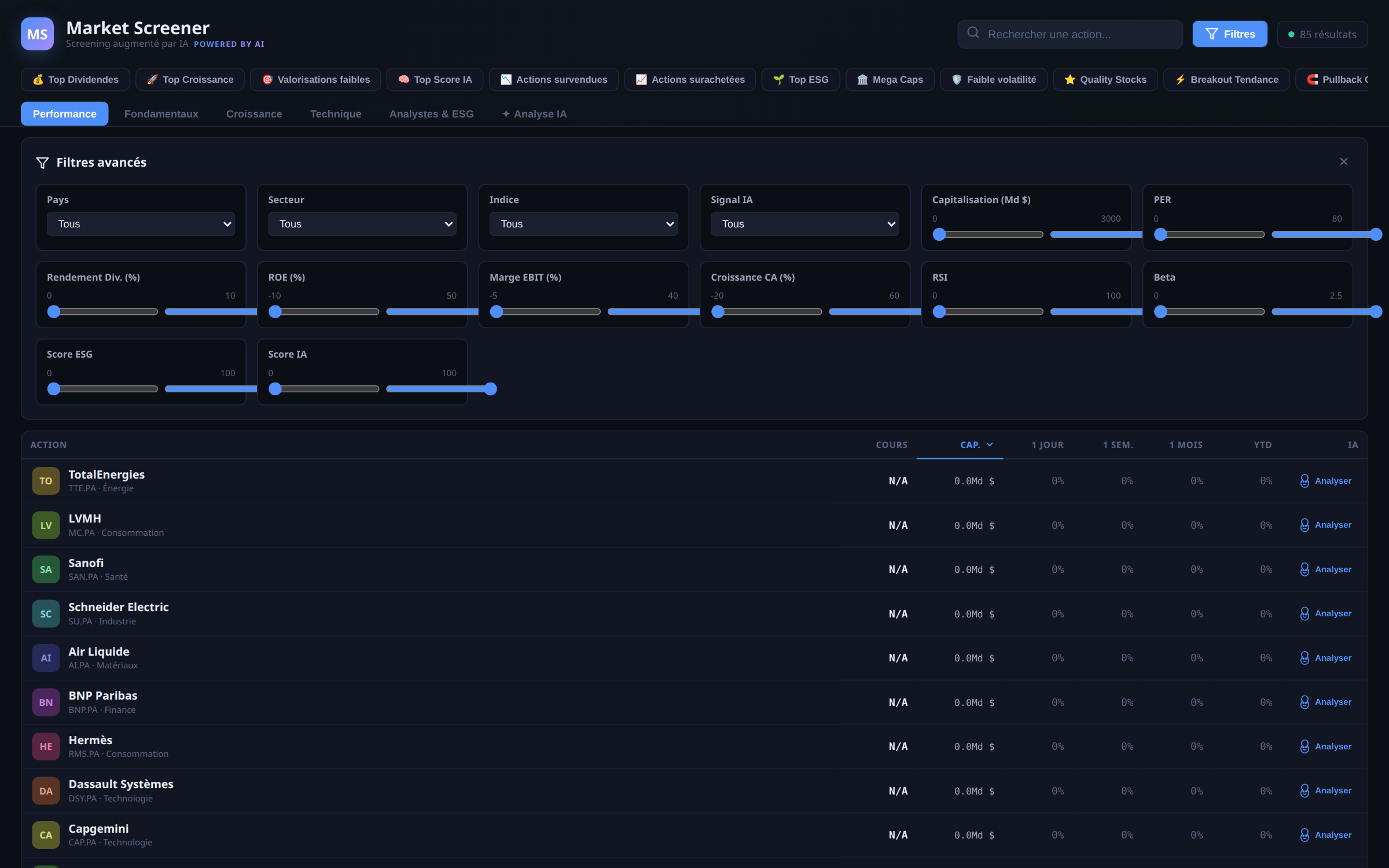Image resolution: width=1389 pixels, height=868 pixels.
Task: Open the Pays dropdown
Action: coord(141,224)
